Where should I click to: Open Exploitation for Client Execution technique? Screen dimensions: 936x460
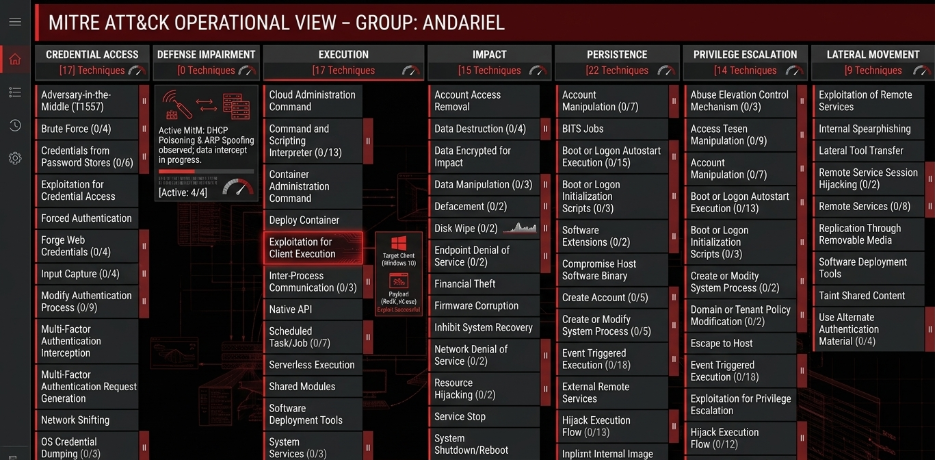(313, 248)
